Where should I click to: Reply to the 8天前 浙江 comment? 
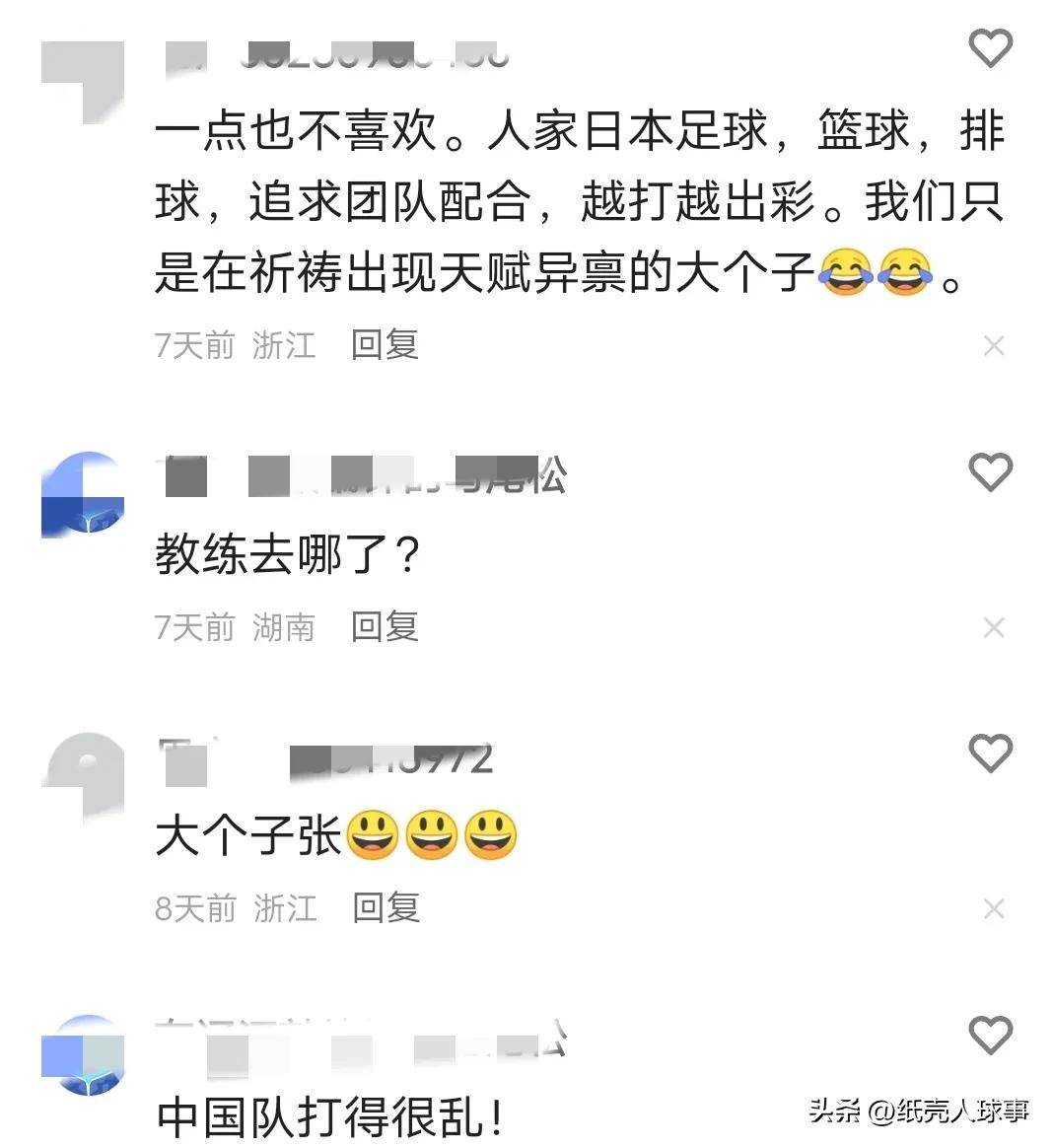[386, 908]
